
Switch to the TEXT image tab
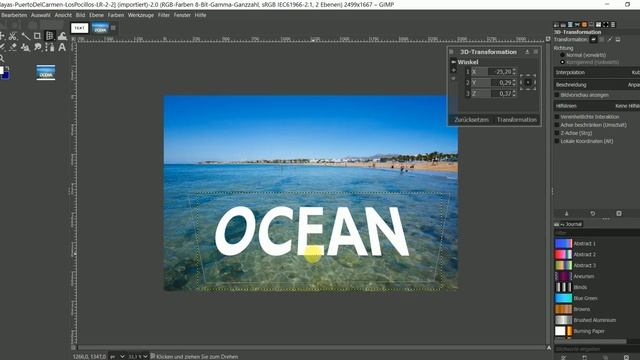79,28
